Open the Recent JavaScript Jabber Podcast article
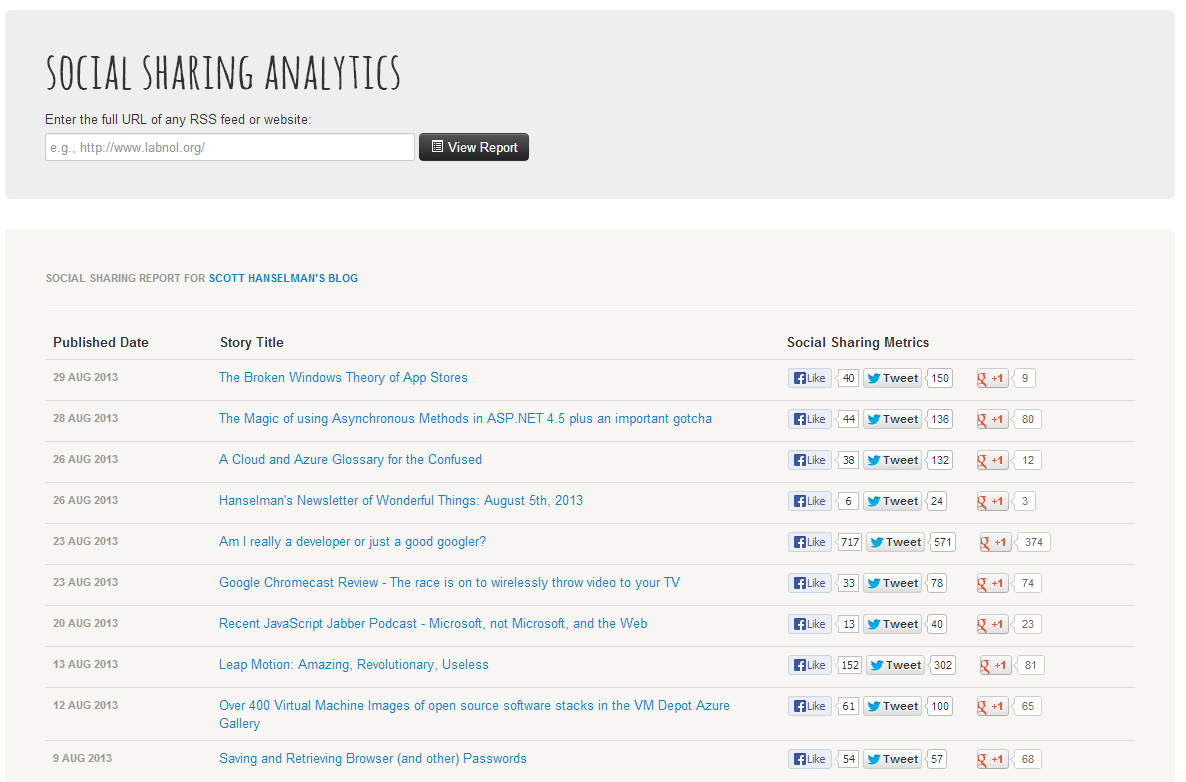Screen dimensions: 1186x782 tap(433, 623)
